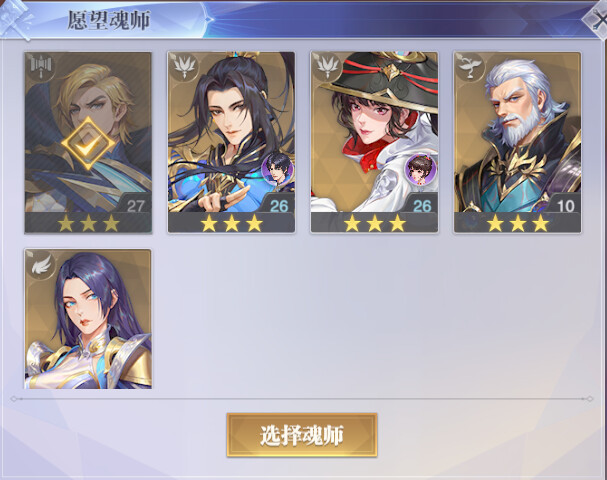The height and width of the screenshot is (480, 607).
Task: Click the hammer emblem beside the title
Action: pyautogui.click(x=16, y=19)
